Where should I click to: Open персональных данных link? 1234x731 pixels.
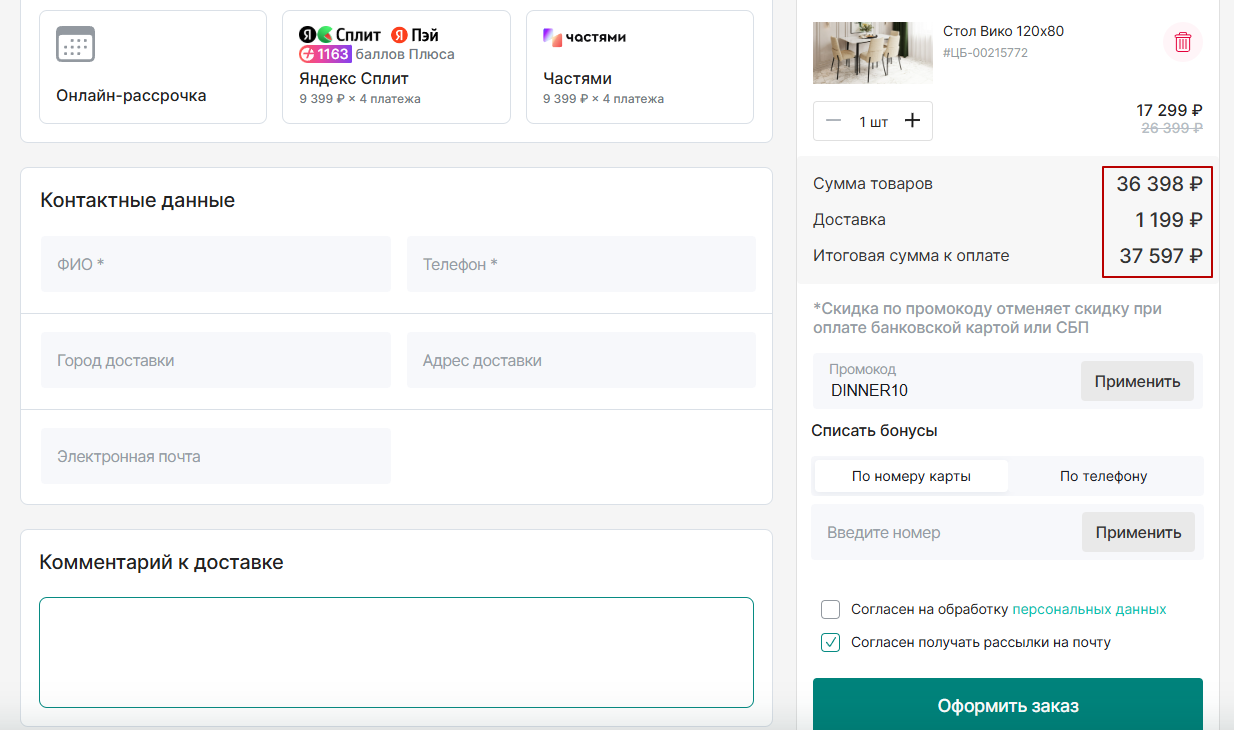(x=1089, y=609)
